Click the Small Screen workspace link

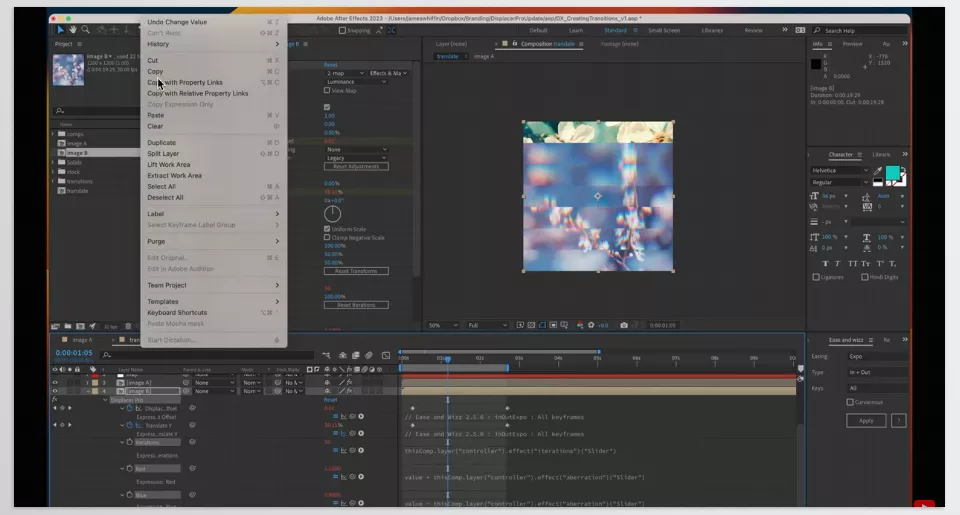664,30
